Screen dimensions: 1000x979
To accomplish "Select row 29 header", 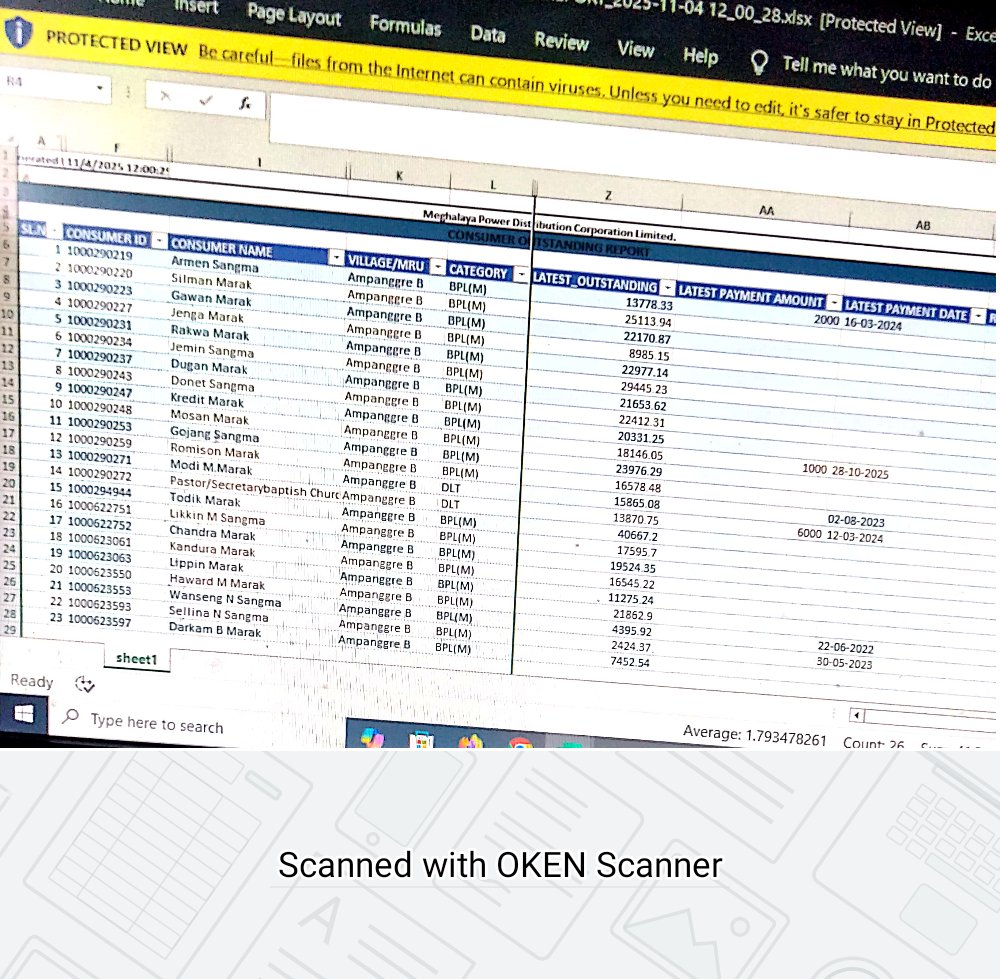I will point(10,629).
